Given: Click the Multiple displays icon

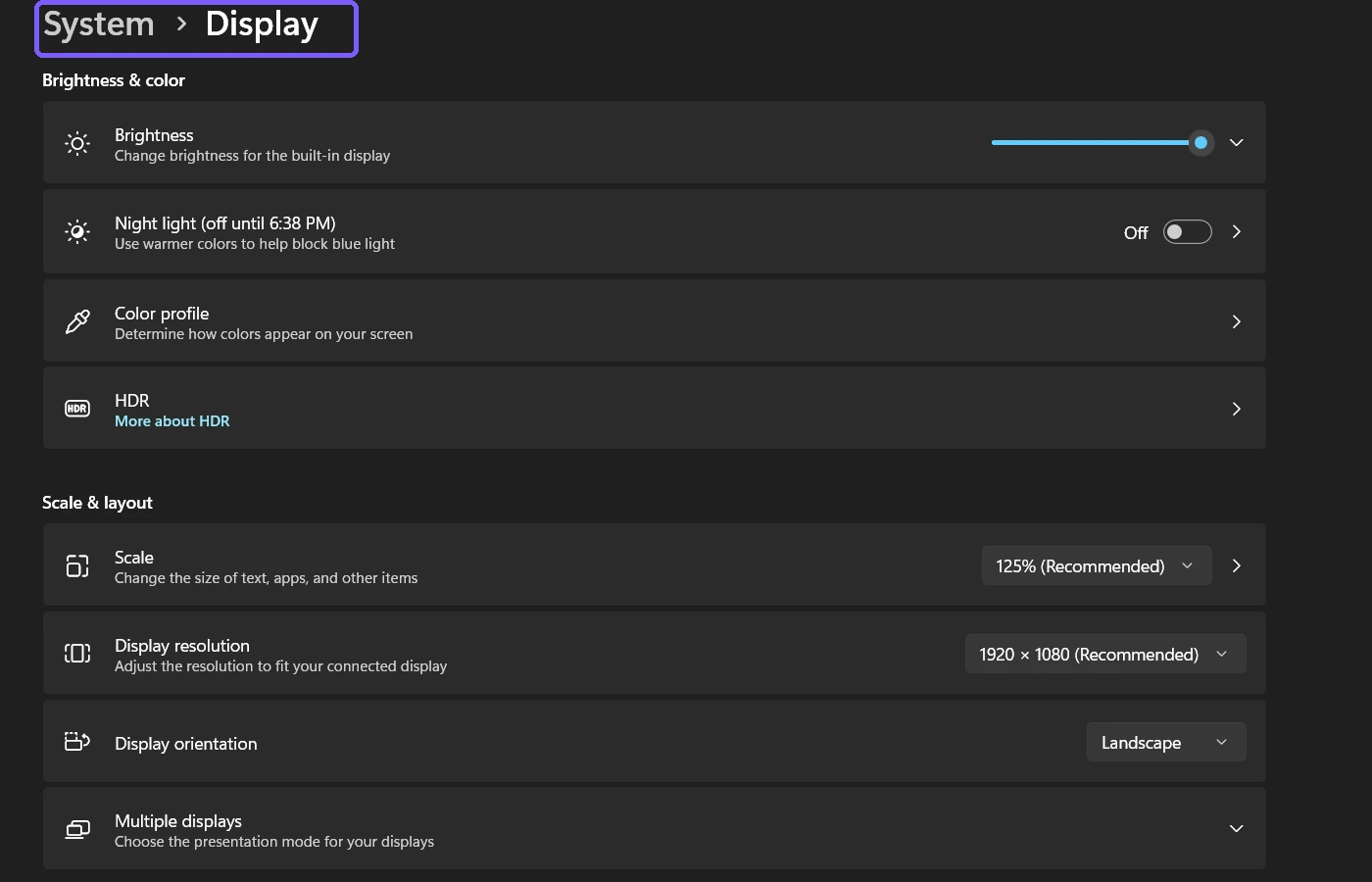Looking at the screenshot, I should (77, 830).
